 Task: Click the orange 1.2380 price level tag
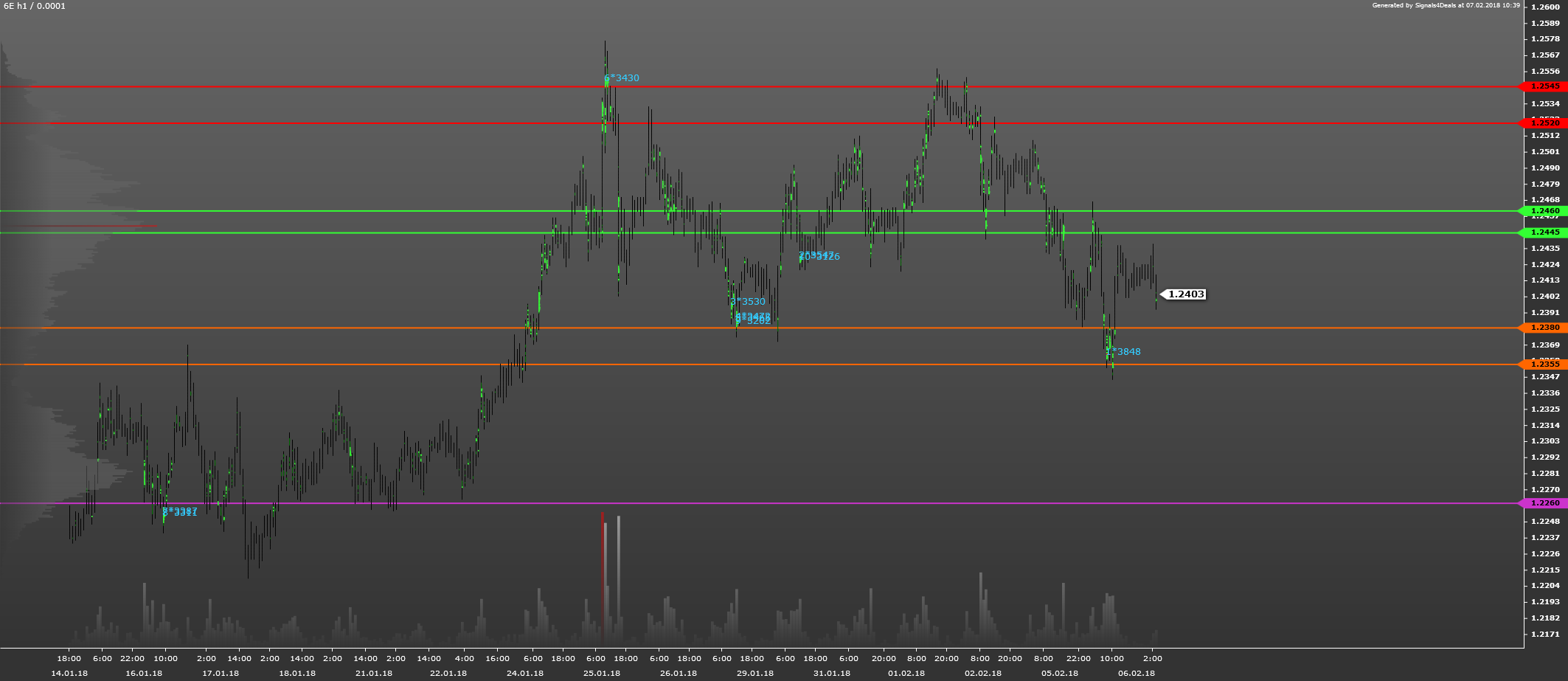pyautogui.click(x=1544, y=328)
